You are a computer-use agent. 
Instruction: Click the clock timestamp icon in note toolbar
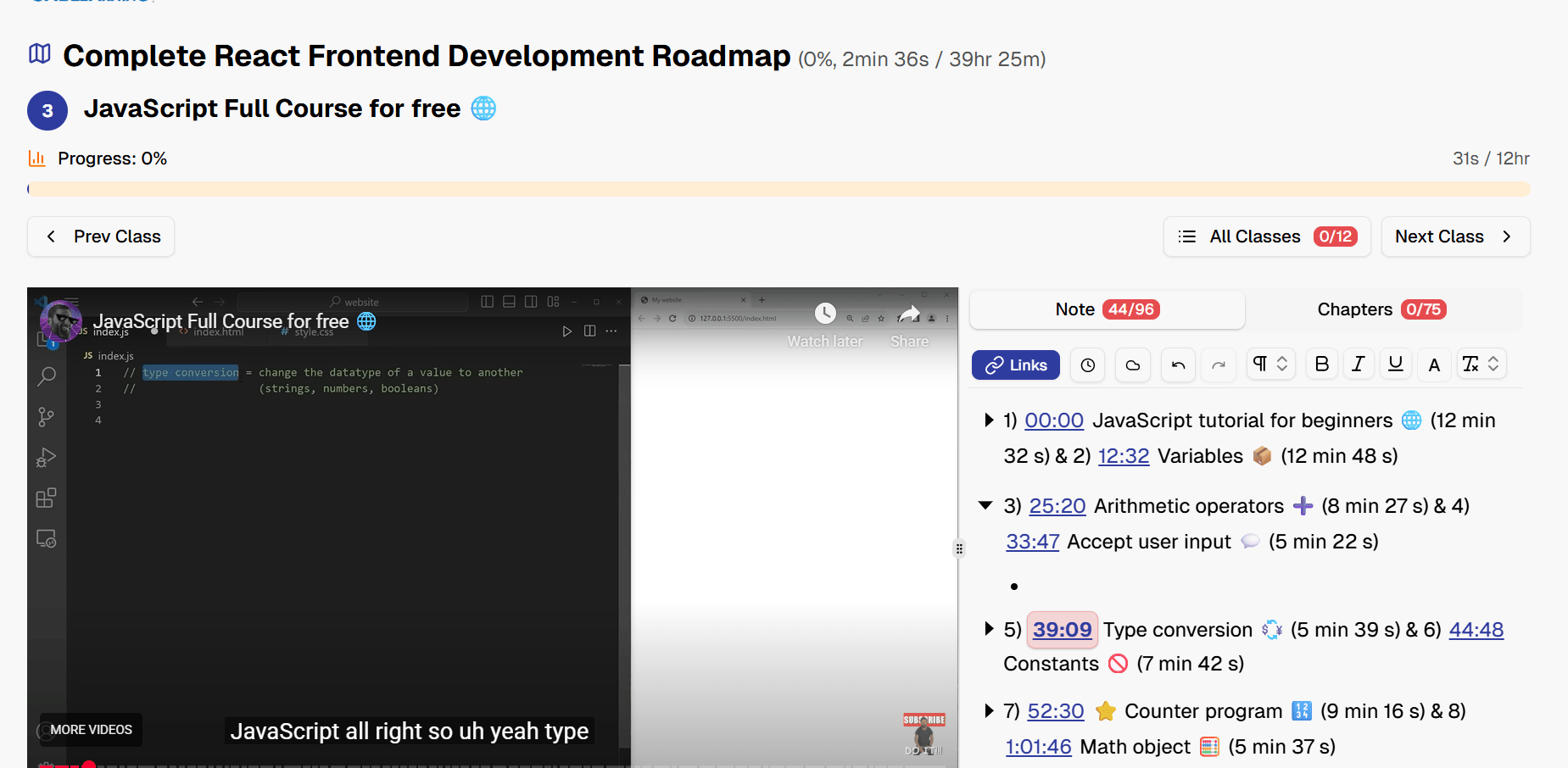[x=1088, y=365]
